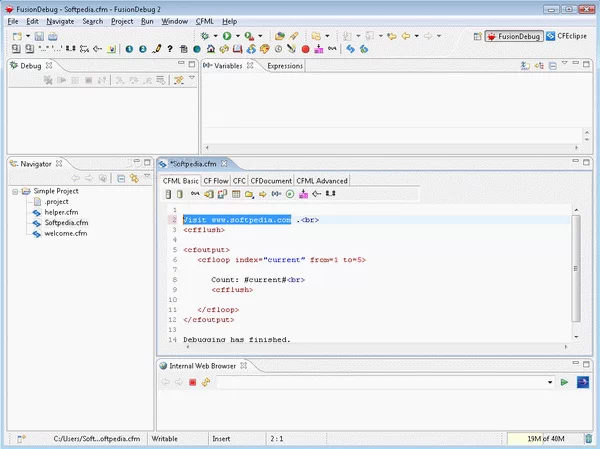
Task: Close the Internal Web Browser view
Action: 243,366
